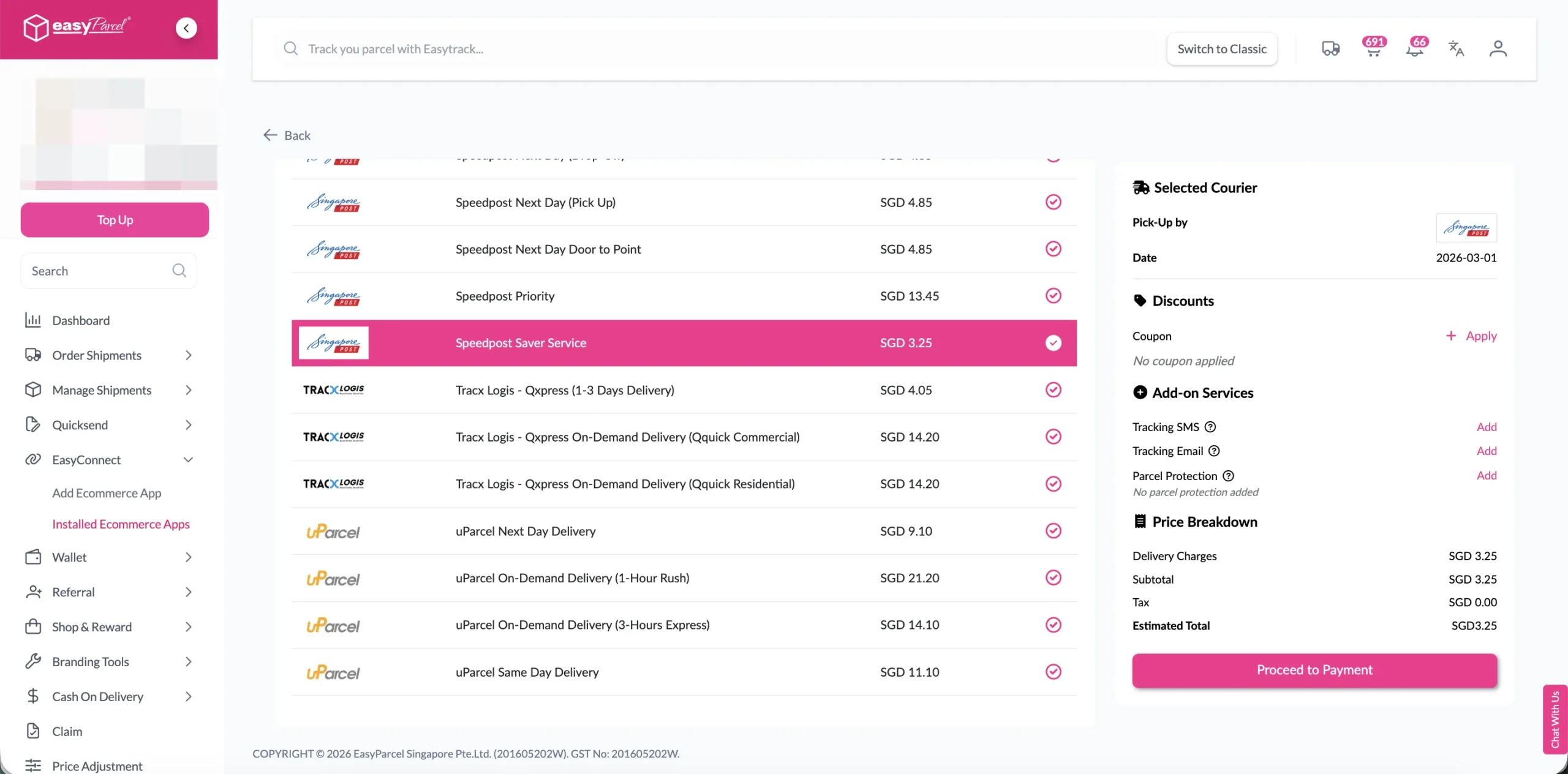1568x774 pixels.
Task: Click the Parcel Protection help icon
Action: tap(1228, 476)
